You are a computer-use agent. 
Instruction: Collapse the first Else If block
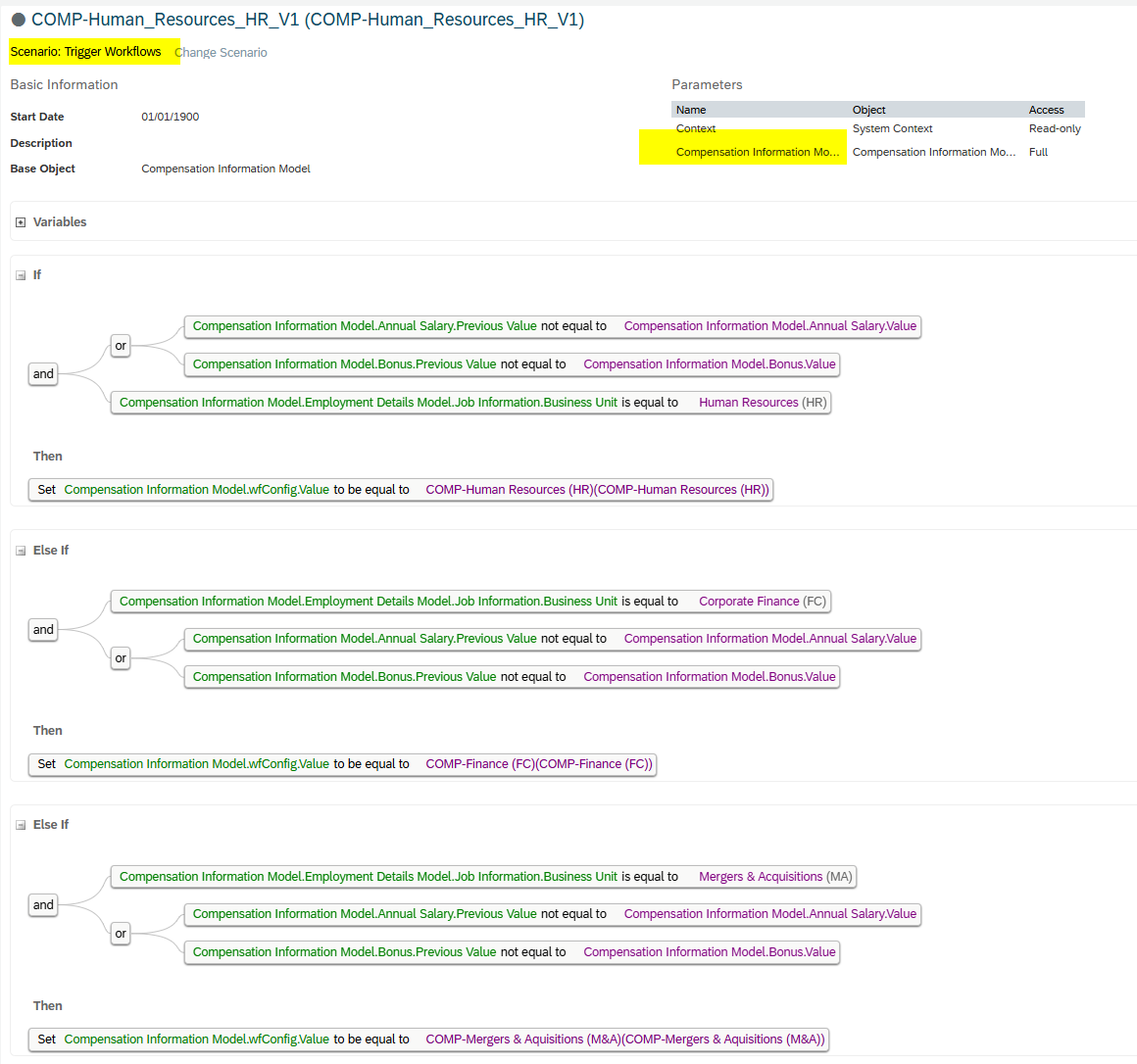coord(21,551)
